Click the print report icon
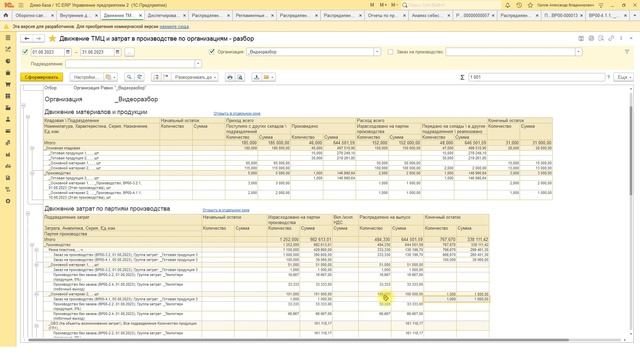This screenshot has width=640, height=360. tap(230, 77)
